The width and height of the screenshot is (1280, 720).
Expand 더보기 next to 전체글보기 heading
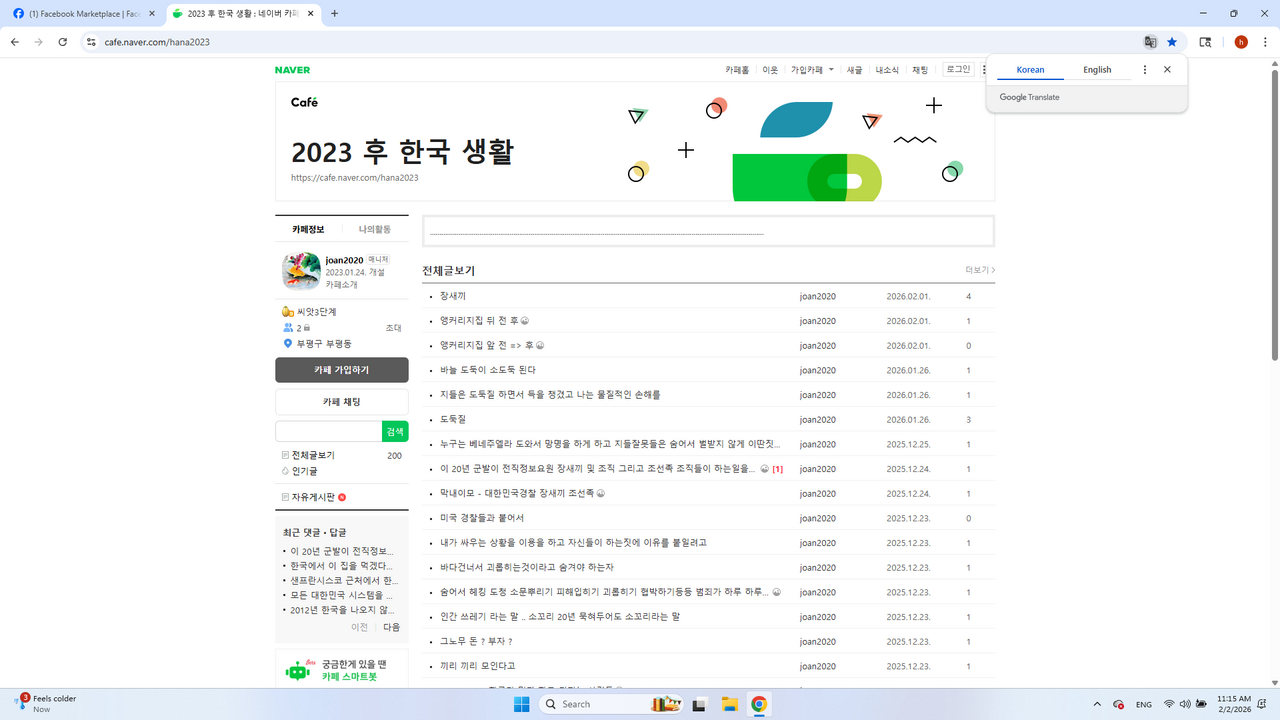(x=979, y=270)
